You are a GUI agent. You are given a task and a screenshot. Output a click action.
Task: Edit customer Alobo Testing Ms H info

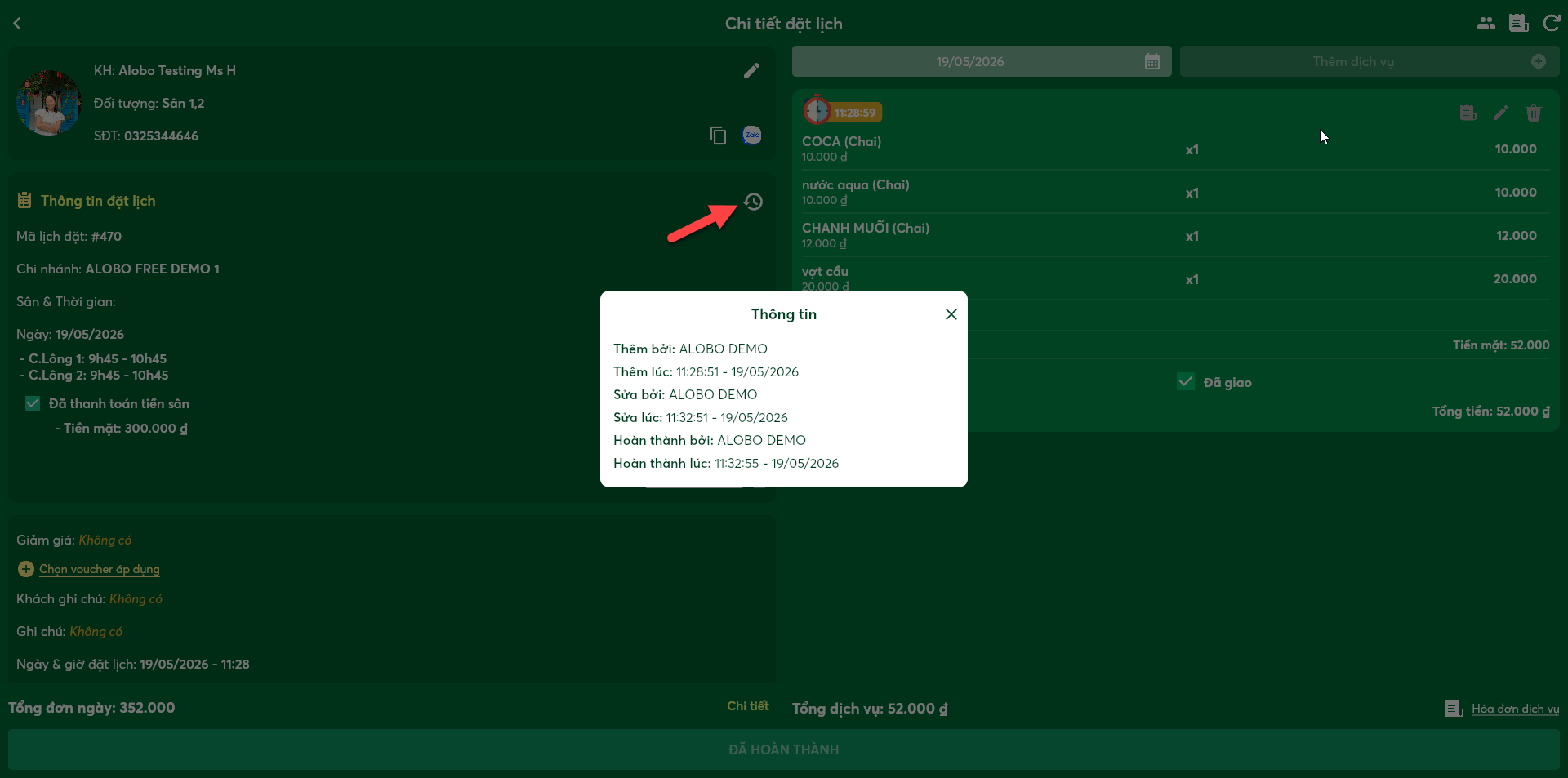pyautogui.click(x=751, y=71)
